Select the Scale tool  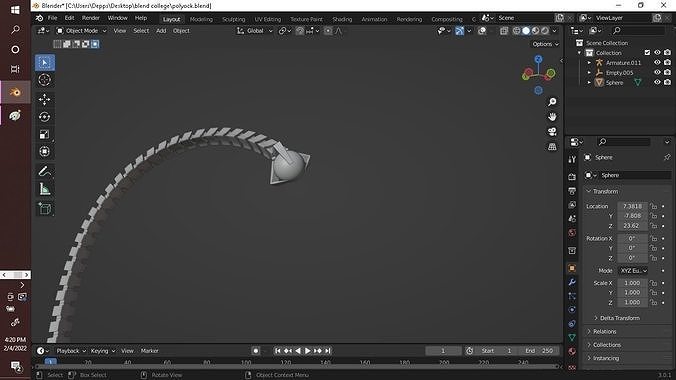(44, 135)
